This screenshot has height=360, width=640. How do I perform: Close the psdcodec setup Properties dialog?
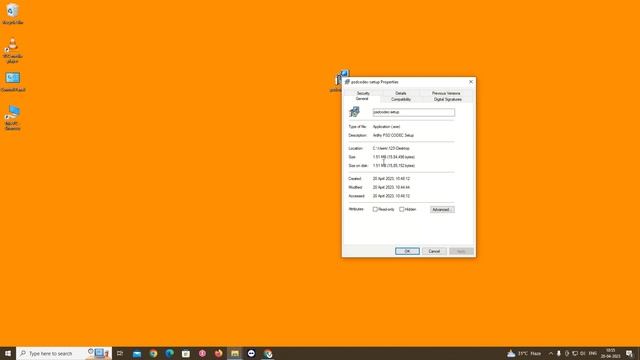point(471,82)
